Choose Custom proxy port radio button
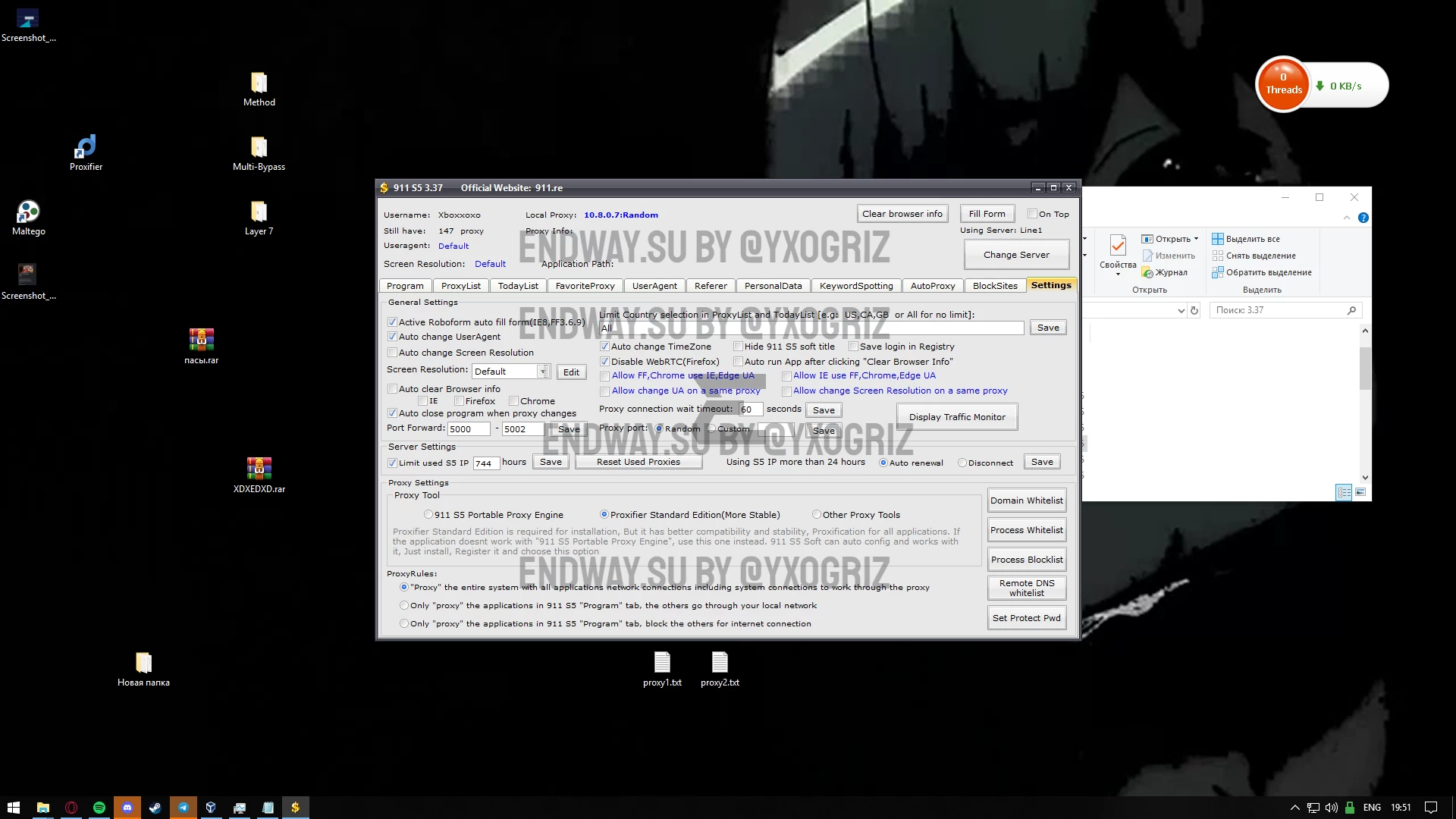Viewport: 1456px width, 819px height. tap(711, 428)
